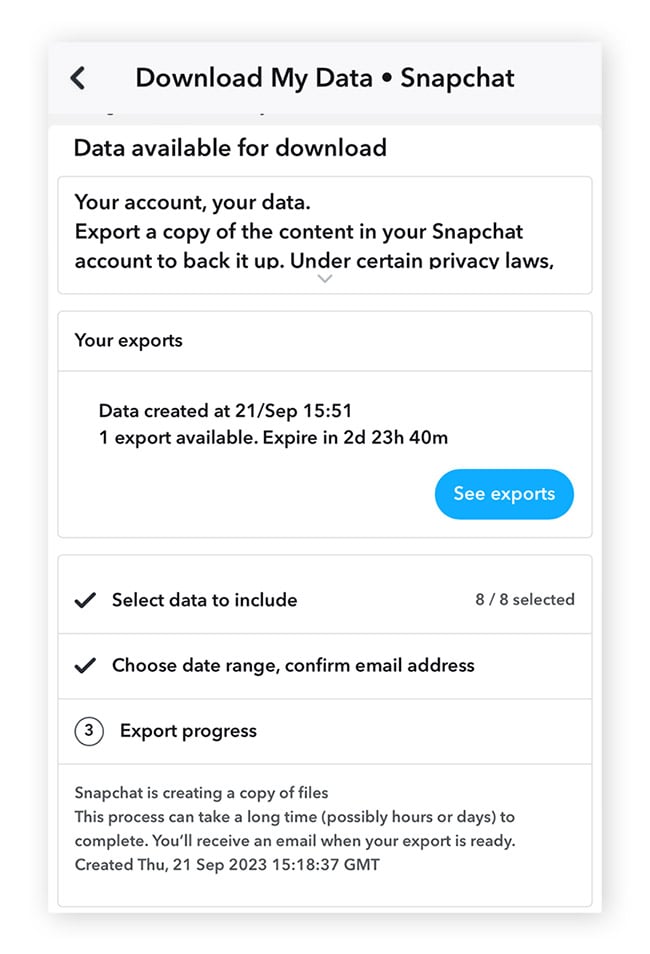Expand the privacy description with the chevron
The image size is (650, 954).
coord(325,279)
